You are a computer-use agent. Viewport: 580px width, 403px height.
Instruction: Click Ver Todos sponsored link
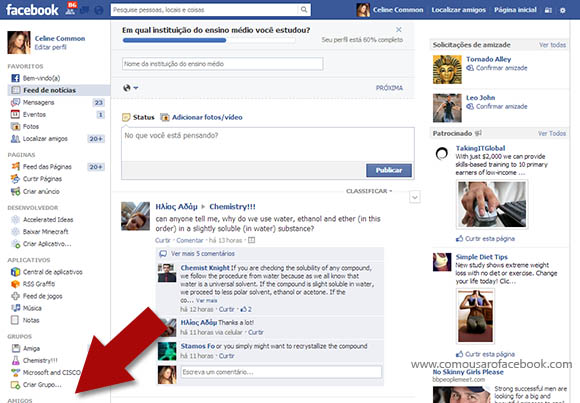point(552,133)
